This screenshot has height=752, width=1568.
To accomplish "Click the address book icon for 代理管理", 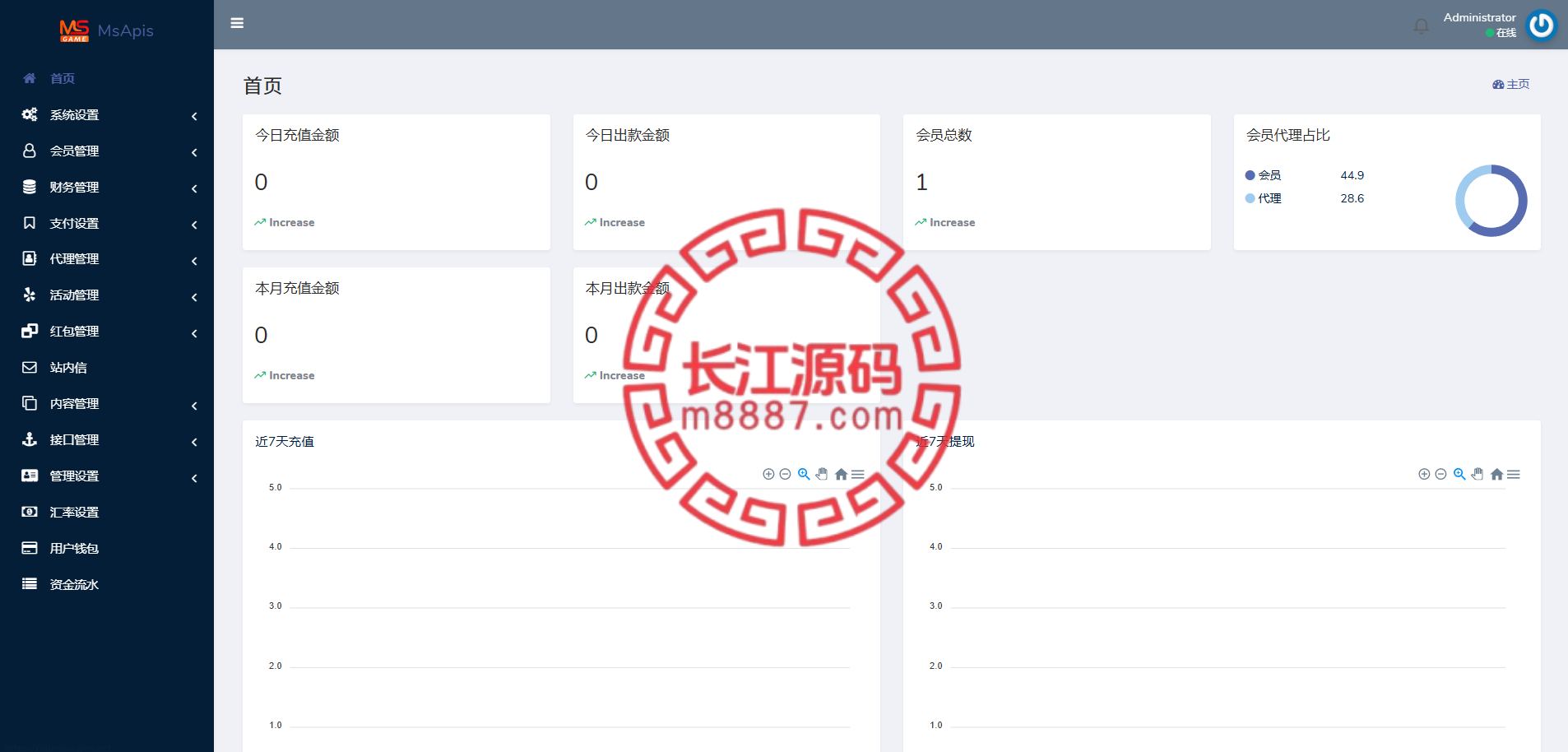I will tap(30, 258).
